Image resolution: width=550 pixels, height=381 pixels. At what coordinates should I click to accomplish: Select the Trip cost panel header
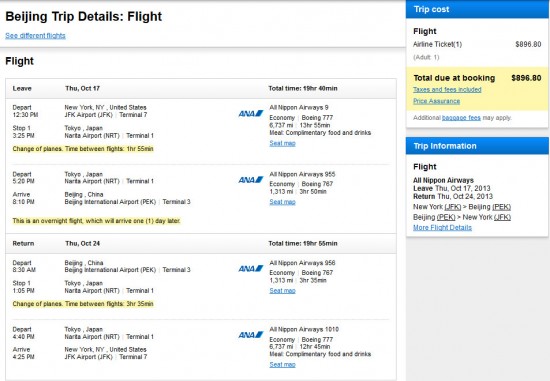(x=477, y=9)
